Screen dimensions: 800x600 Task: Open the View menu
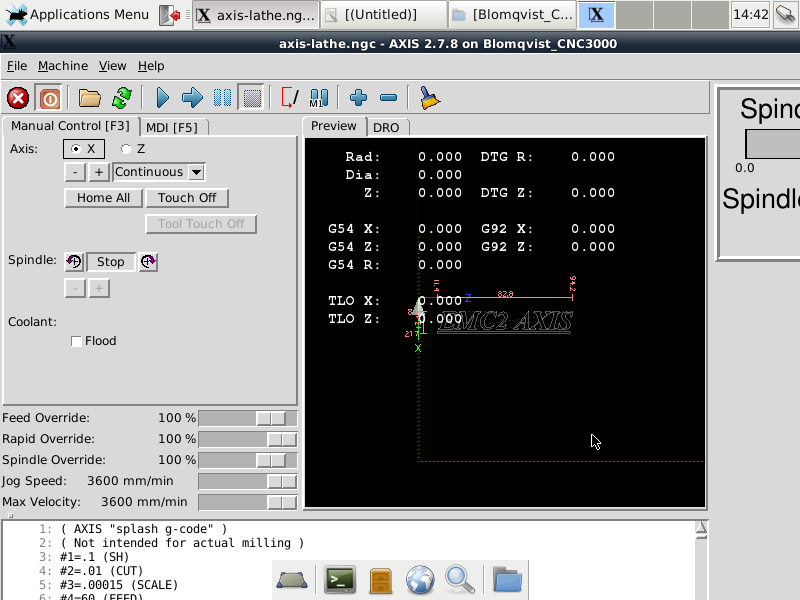112,66
